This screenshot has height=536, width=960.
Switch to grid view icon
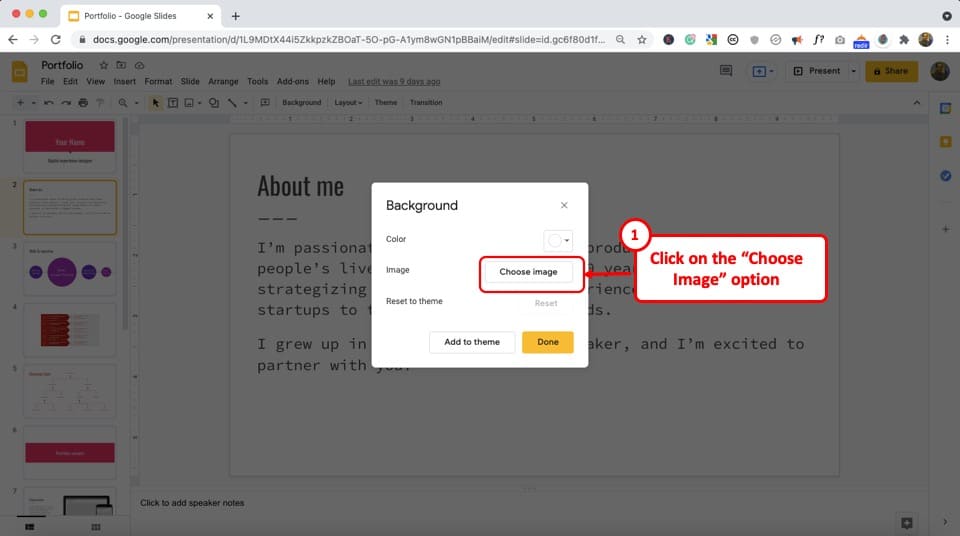tap(96, 527)
